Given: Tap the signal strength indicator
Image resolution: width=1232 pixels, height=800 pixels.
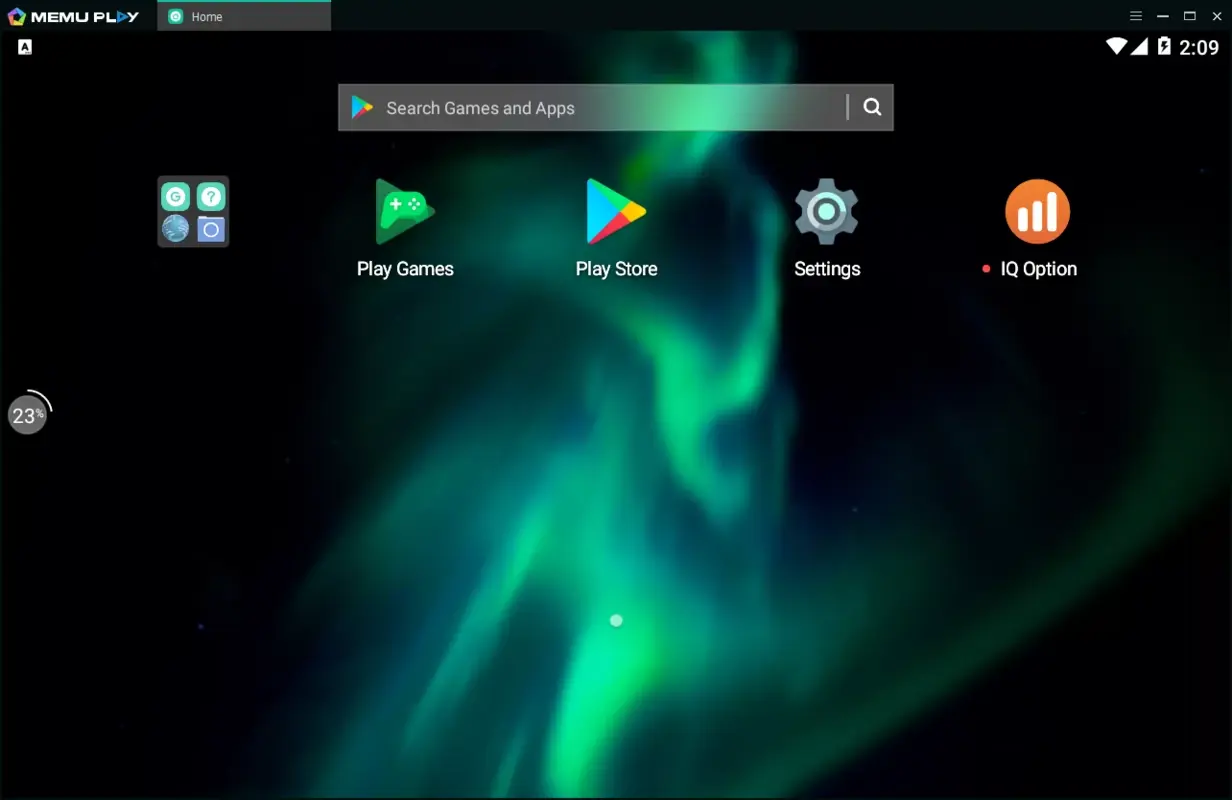Looking at the screenshot, I should pyautogui.click(x=1140, y=46).
